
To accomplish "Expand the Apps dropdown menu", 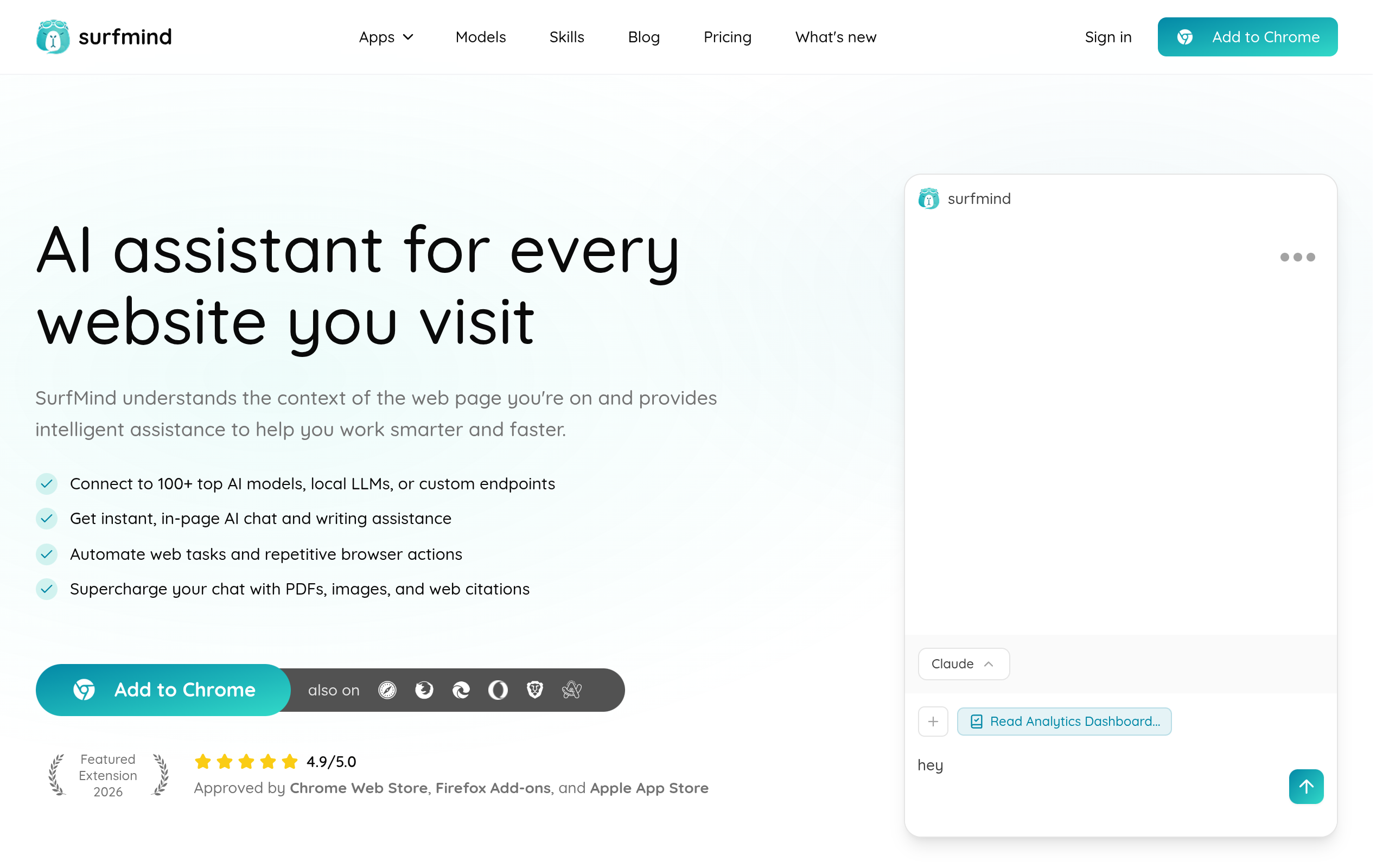I will 386,37.
